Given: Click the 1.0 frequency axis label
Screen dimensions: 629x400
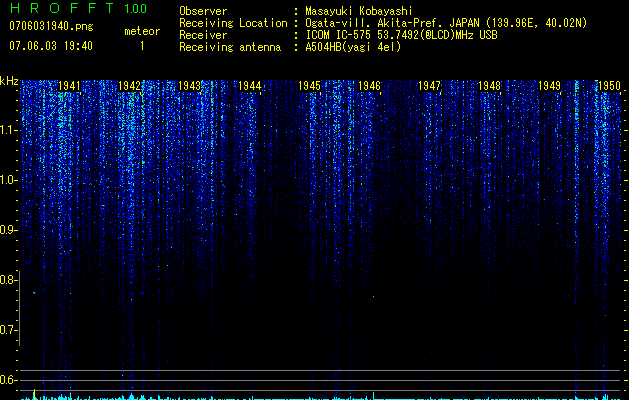Looking at the screenshot, I should tap(9, 180).
